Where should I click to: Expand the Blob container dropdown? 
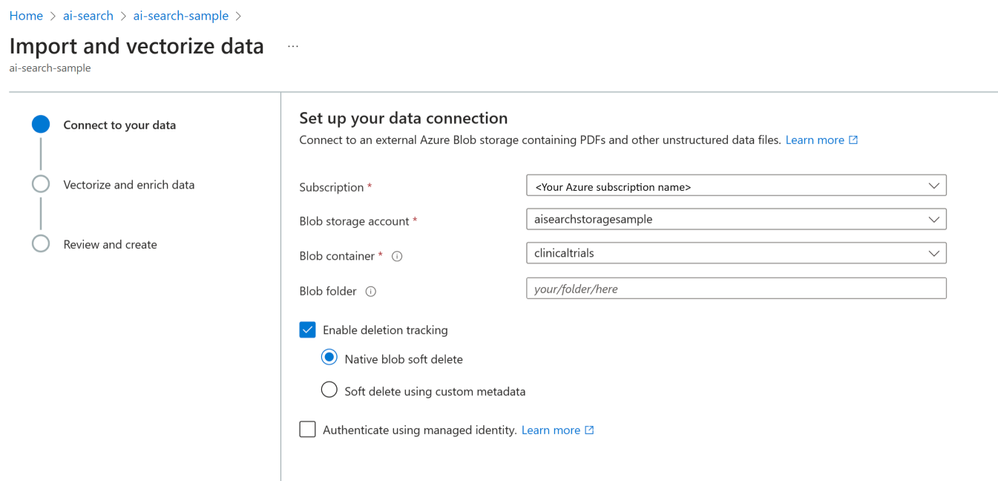coord(736,254)
